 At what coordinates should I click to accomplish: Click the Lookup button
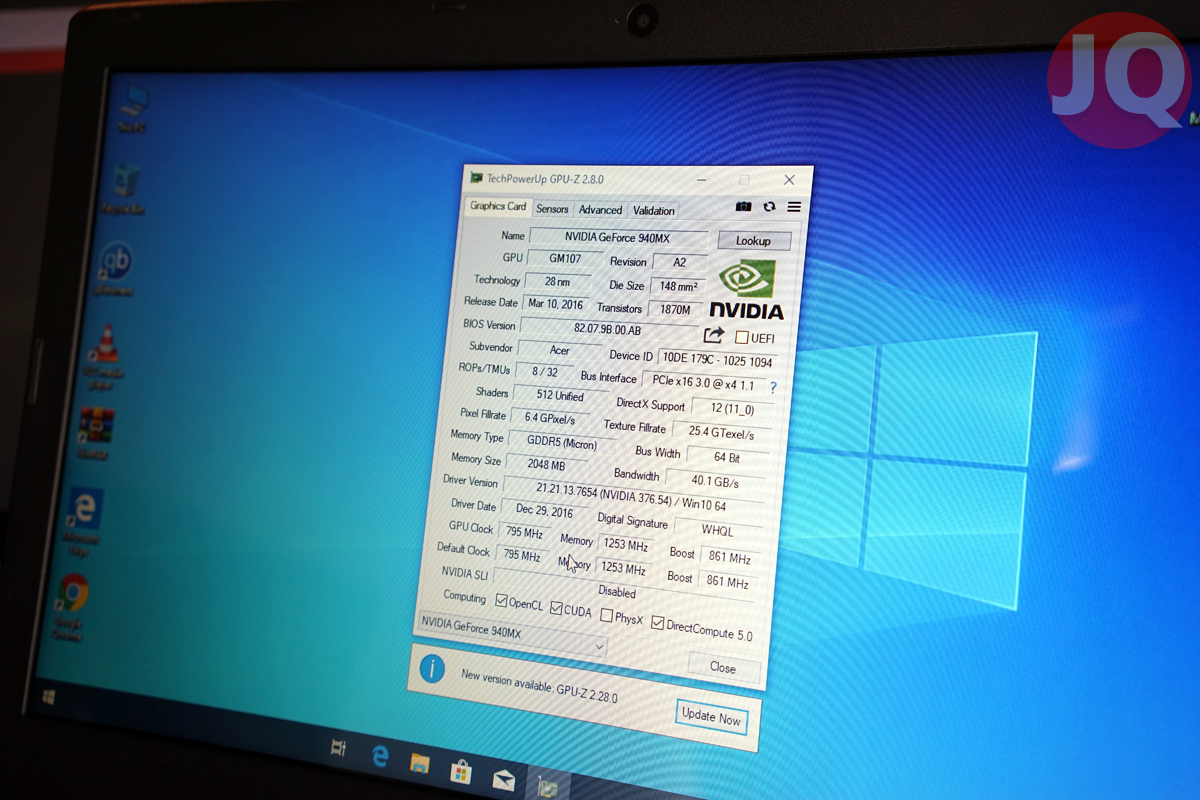point(754,240)
